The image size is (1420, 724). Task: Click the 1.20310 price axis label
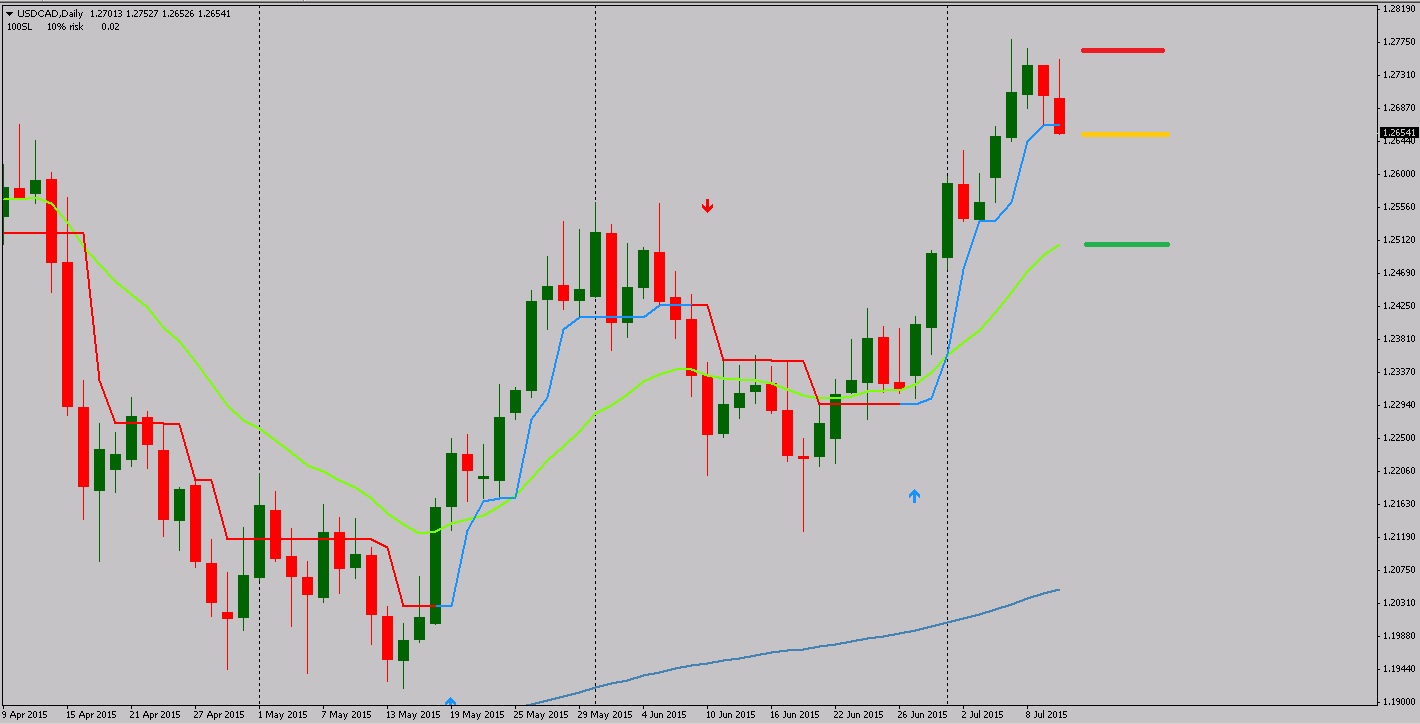(1400, 603)
